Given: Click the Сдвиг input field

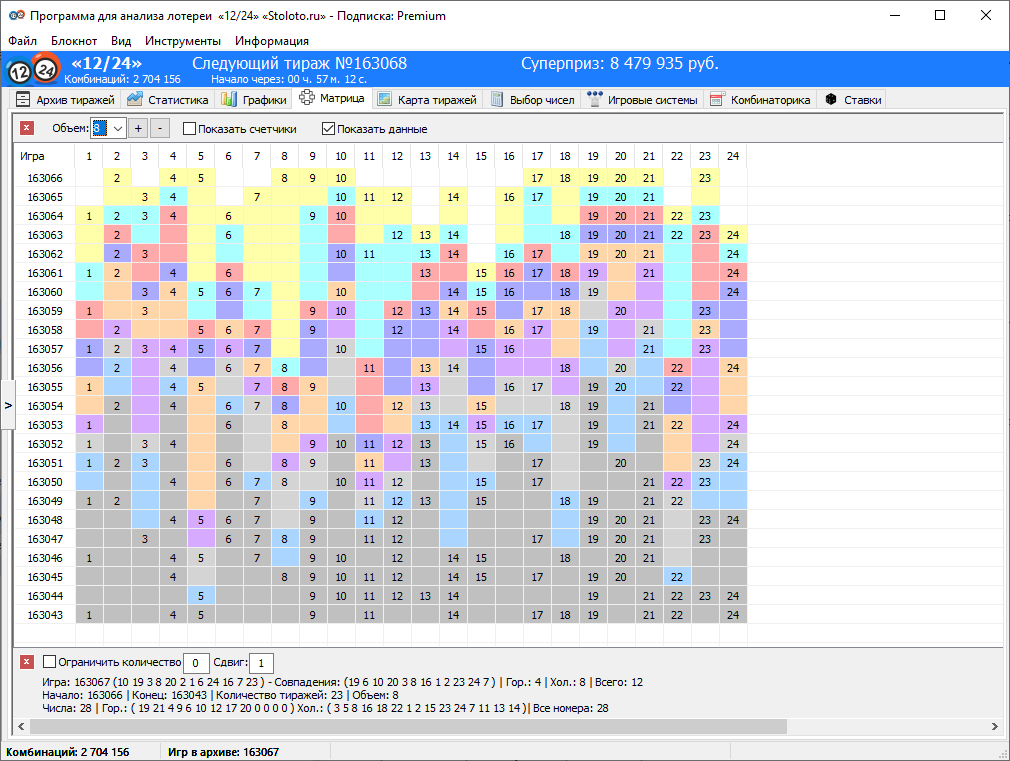Looking at the screenshot, I should [x=261, y=663].
